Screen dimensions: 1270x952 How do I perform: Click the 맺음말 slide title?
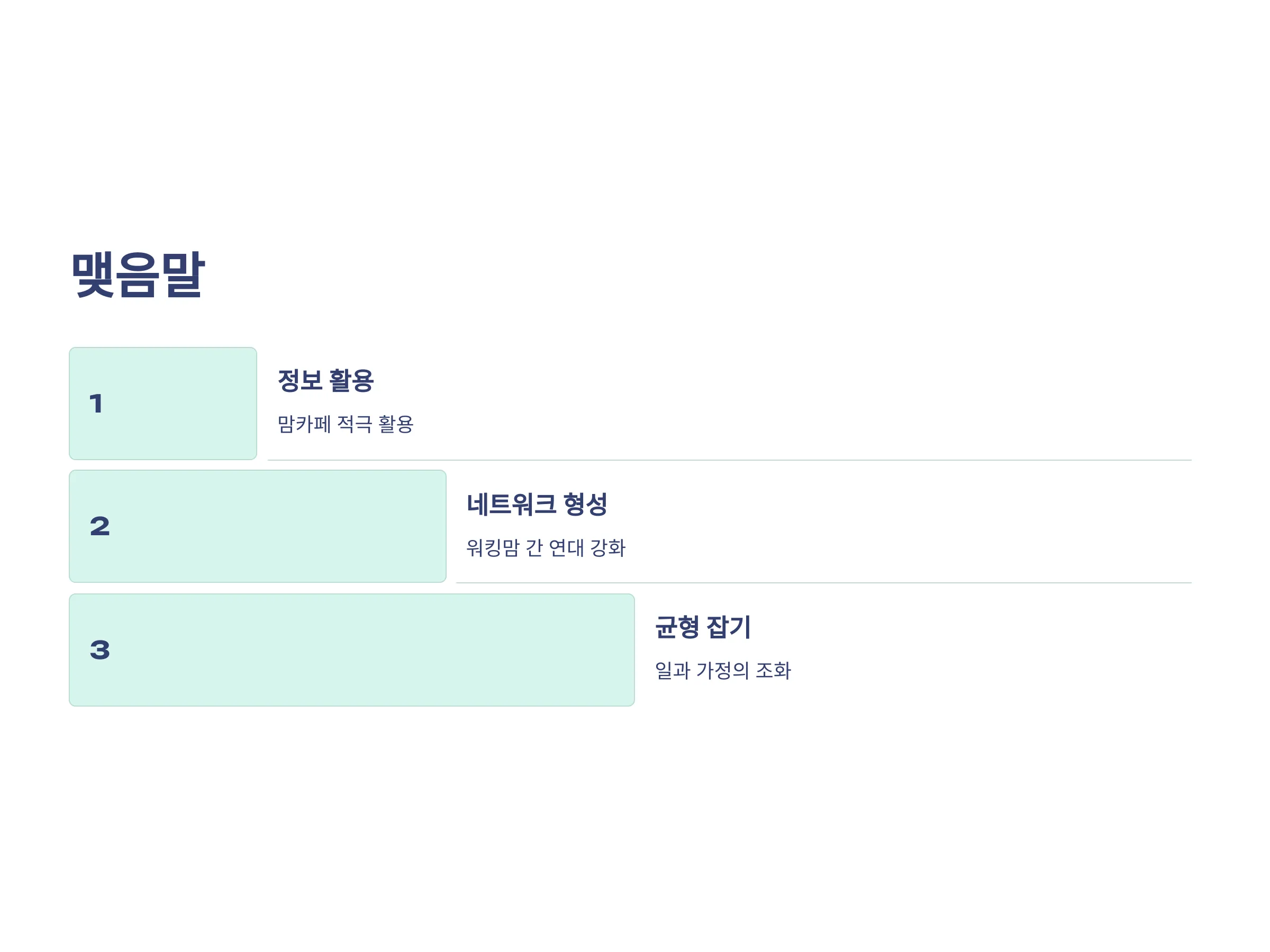pos(138,275)
